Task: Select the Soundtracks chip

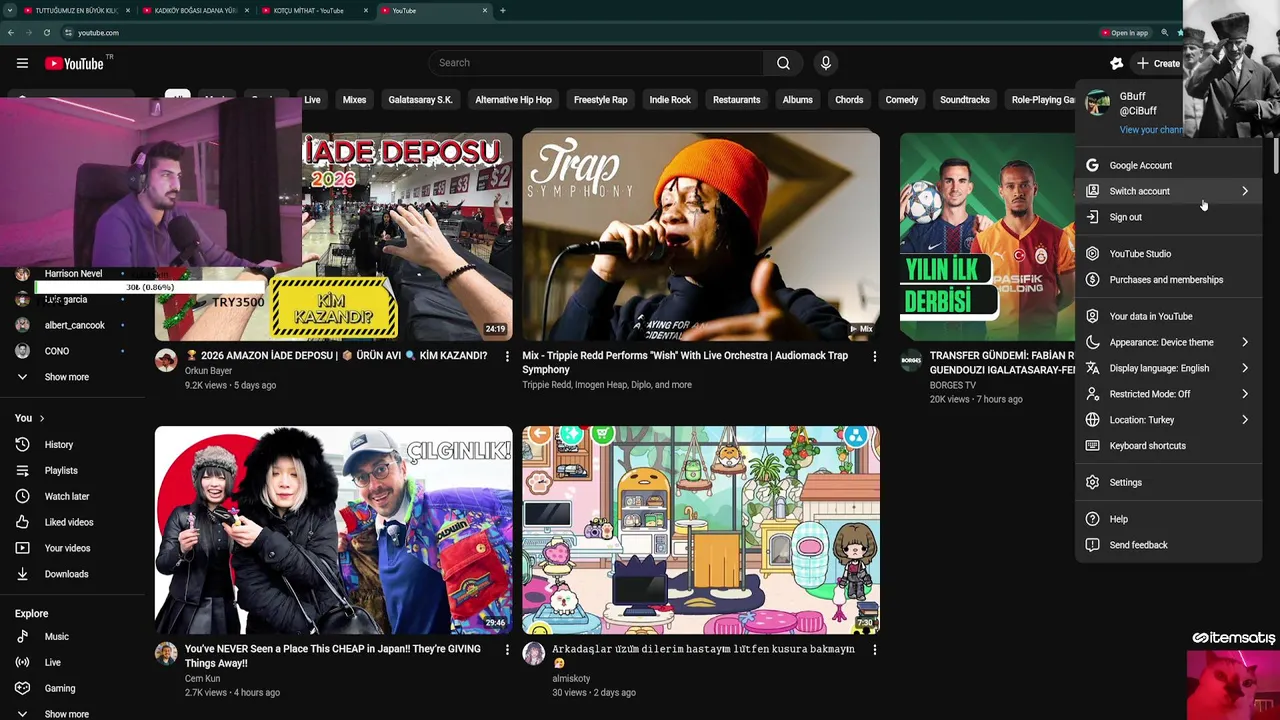Action: click(964, 100)
